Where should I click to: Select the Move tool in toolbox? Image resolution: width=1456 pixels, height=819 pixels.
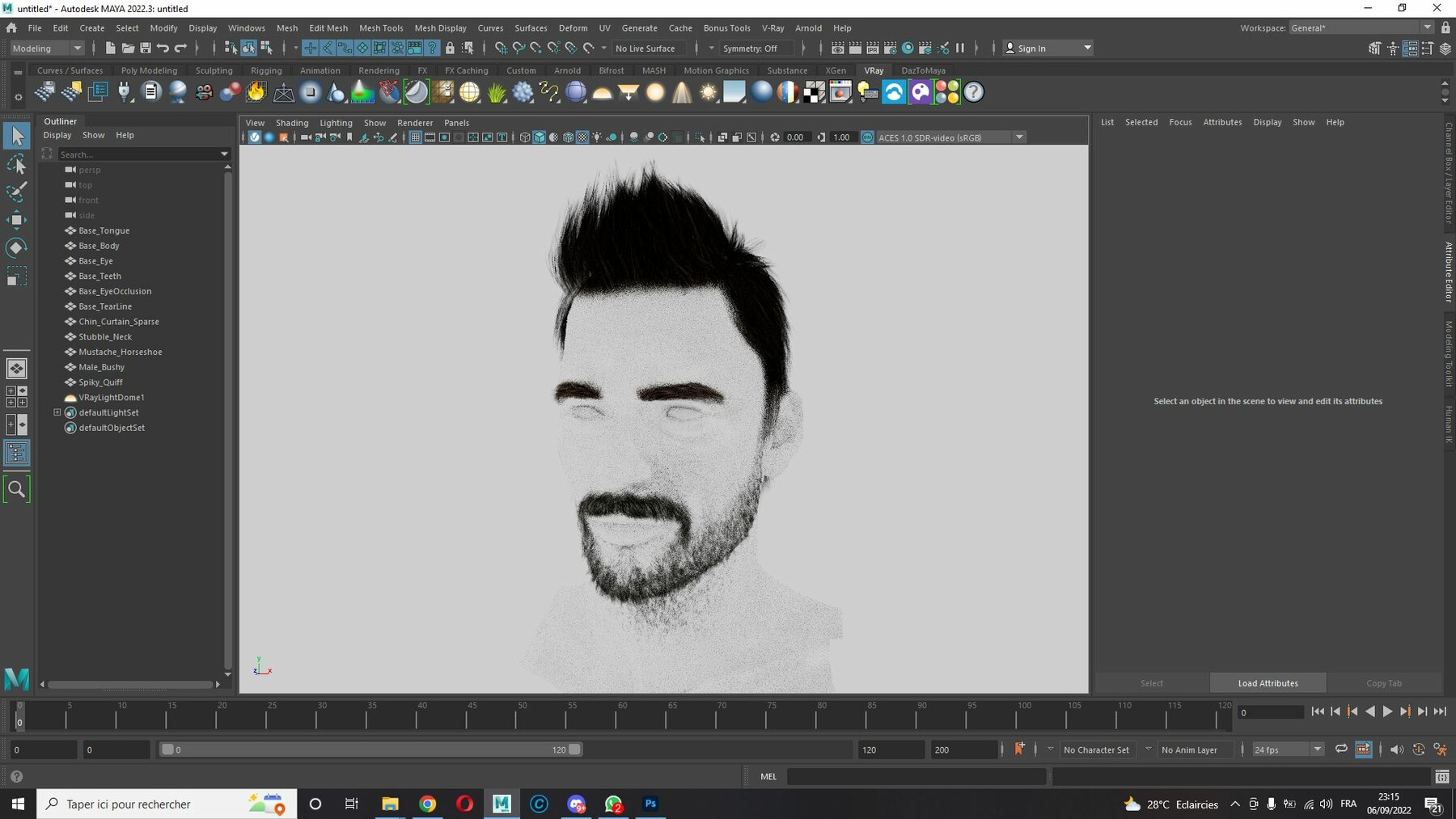pyautogui.click(x=17, y=220)
